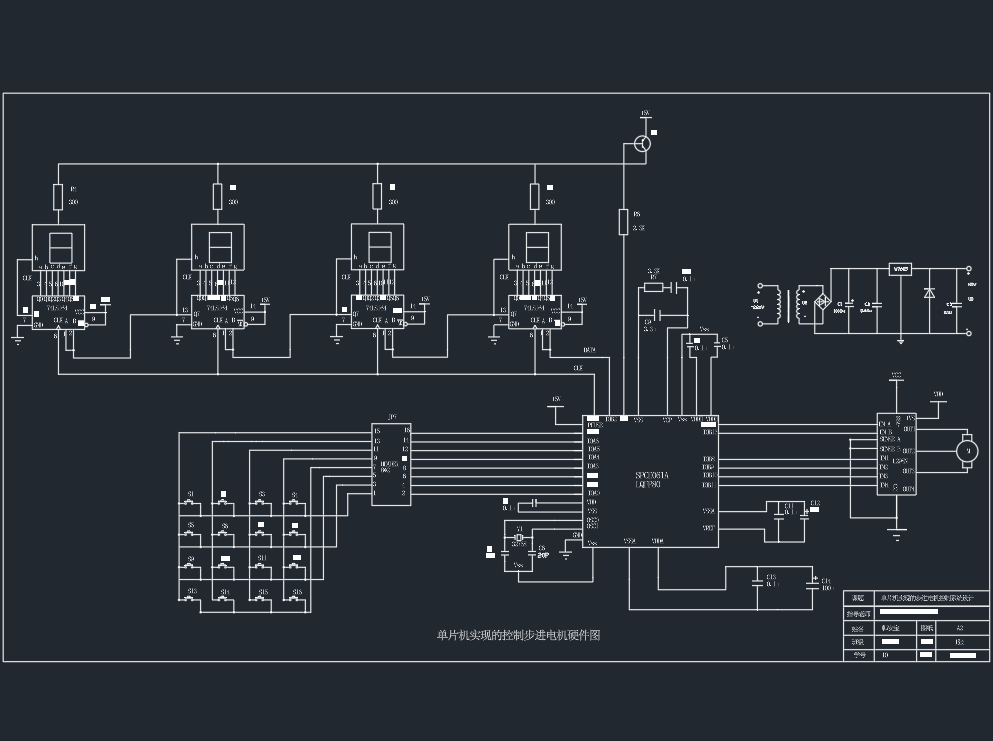Click the R7 resistor above capacitor C9
This screenshot has width=993, height=741.
pos(653,288)
